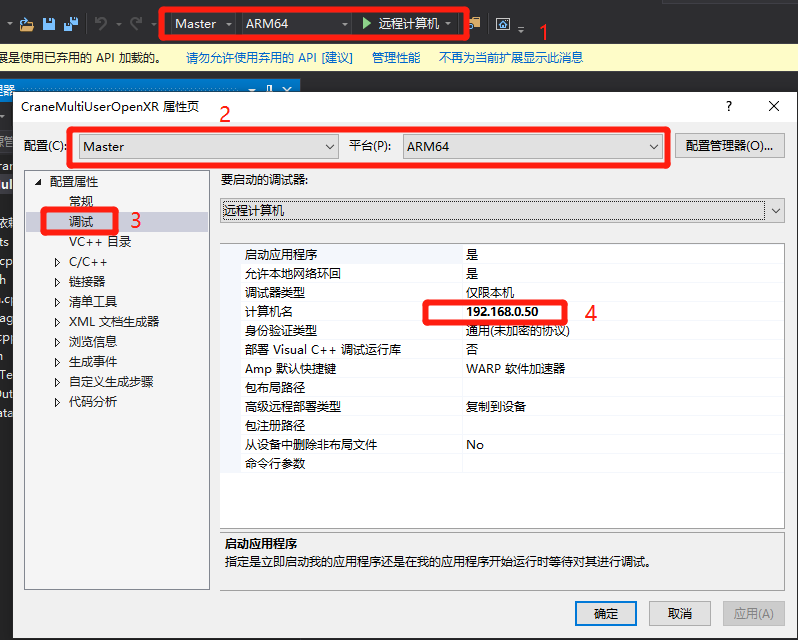798x640 pixels.
Task: Select the 身份验证类型 property row
Action: pyautogui.click(x=512, y=331)
